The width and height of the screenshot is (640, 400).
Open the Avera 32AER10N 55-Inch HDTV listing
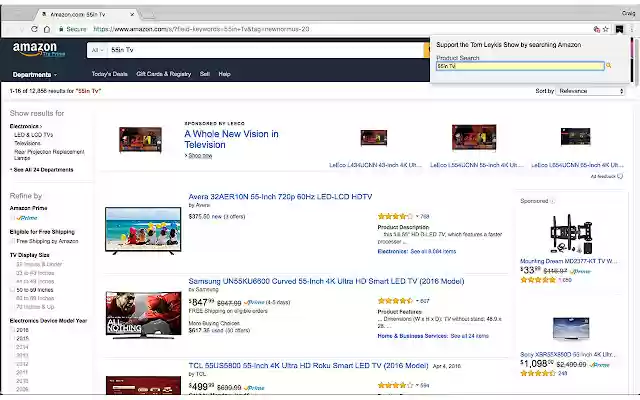pyautogui.click(x=280, y=197)
